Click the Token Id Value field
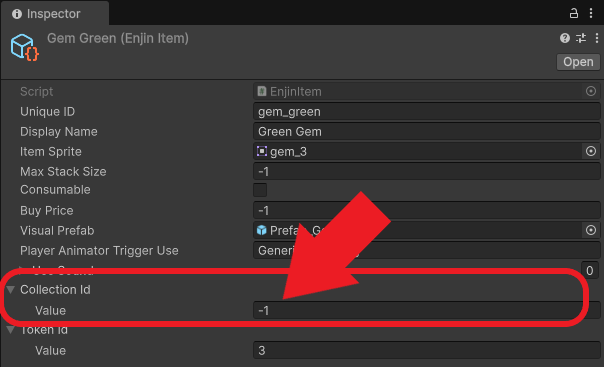The width and height of the screenshot is (604, 367). (426, 350)
